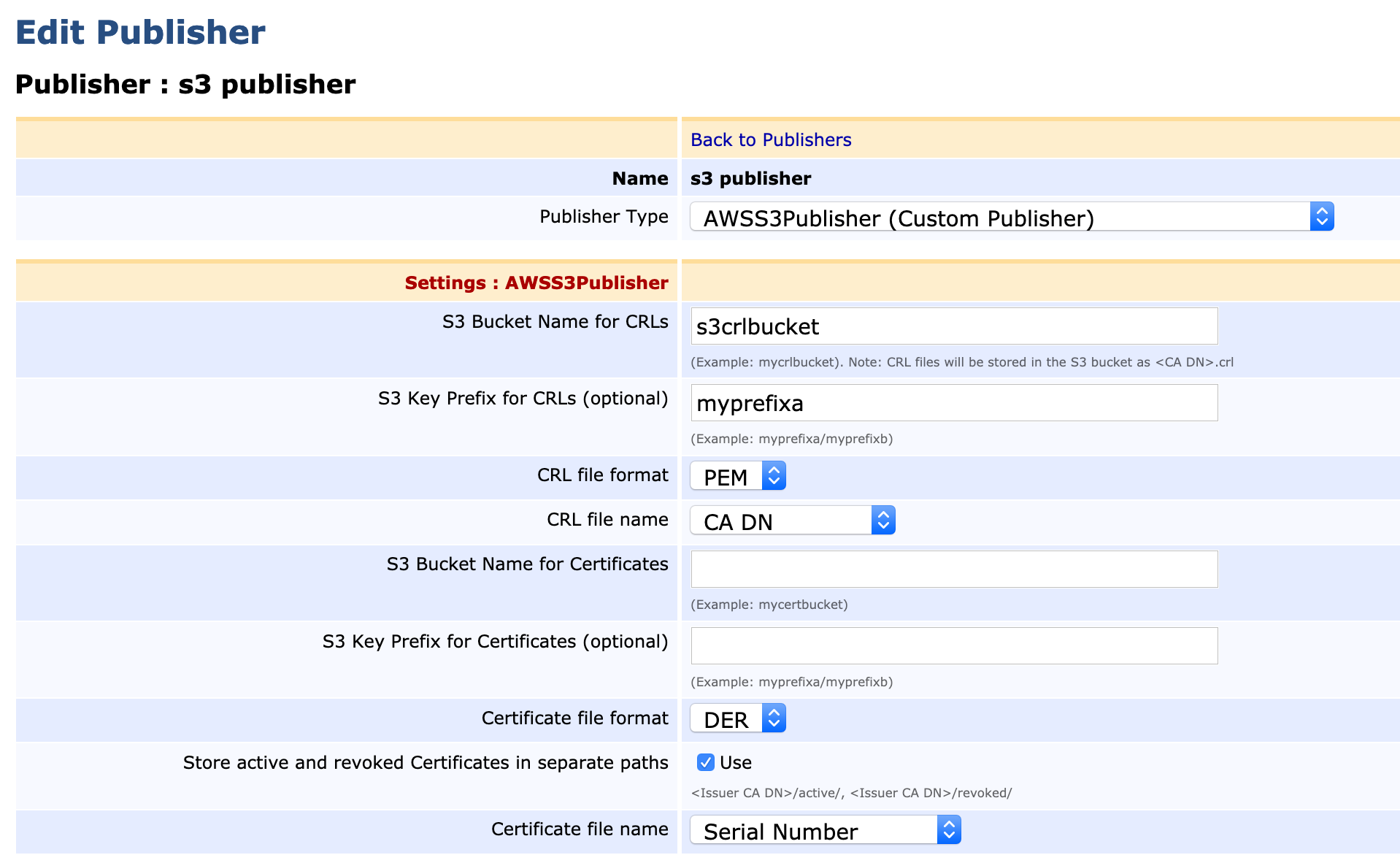Click the Issuer CA DN active/revoked path hint
The height and width of the screenshot is (863, 1400).
click(x=850, y=793)
